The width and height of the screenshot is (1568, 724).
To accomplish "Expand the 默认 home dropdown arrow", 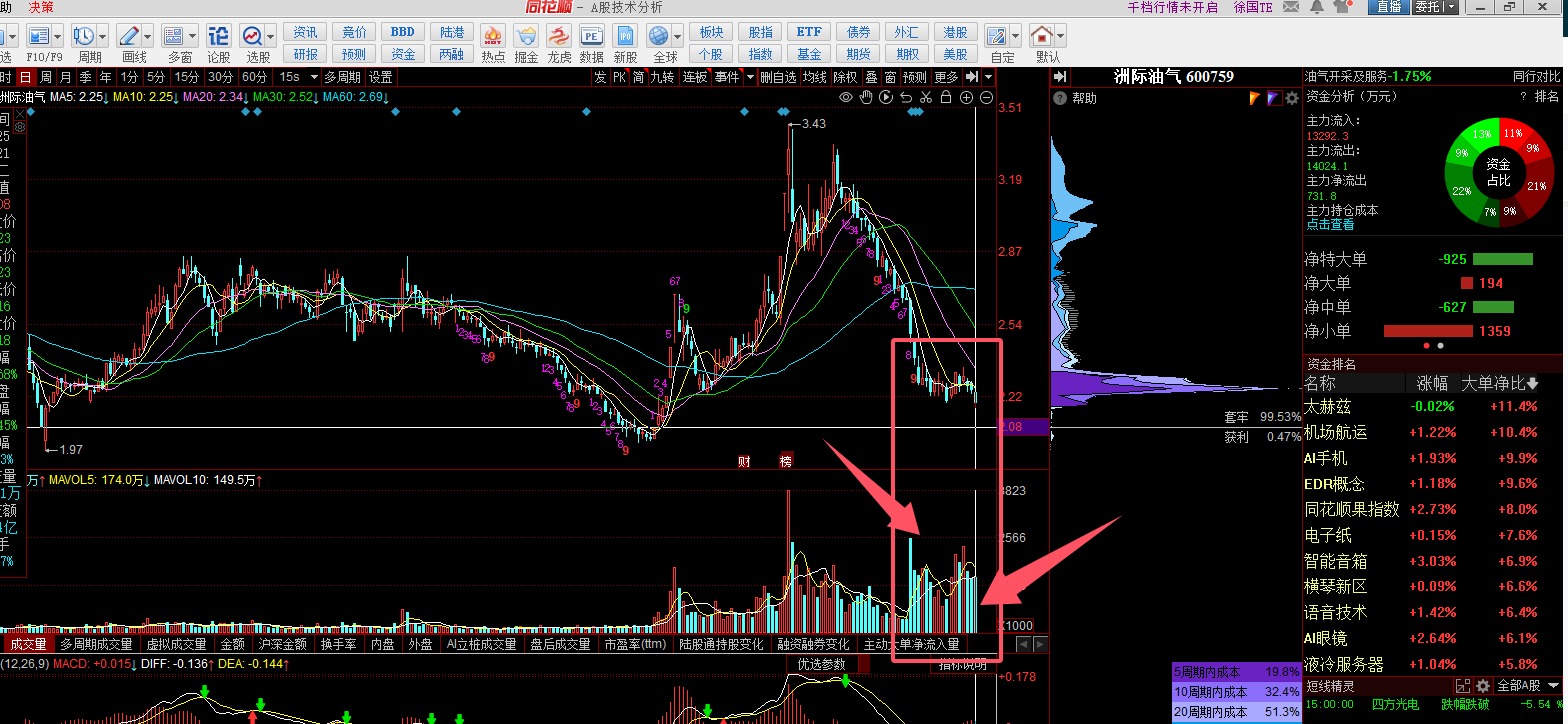I will point(1060,36).
